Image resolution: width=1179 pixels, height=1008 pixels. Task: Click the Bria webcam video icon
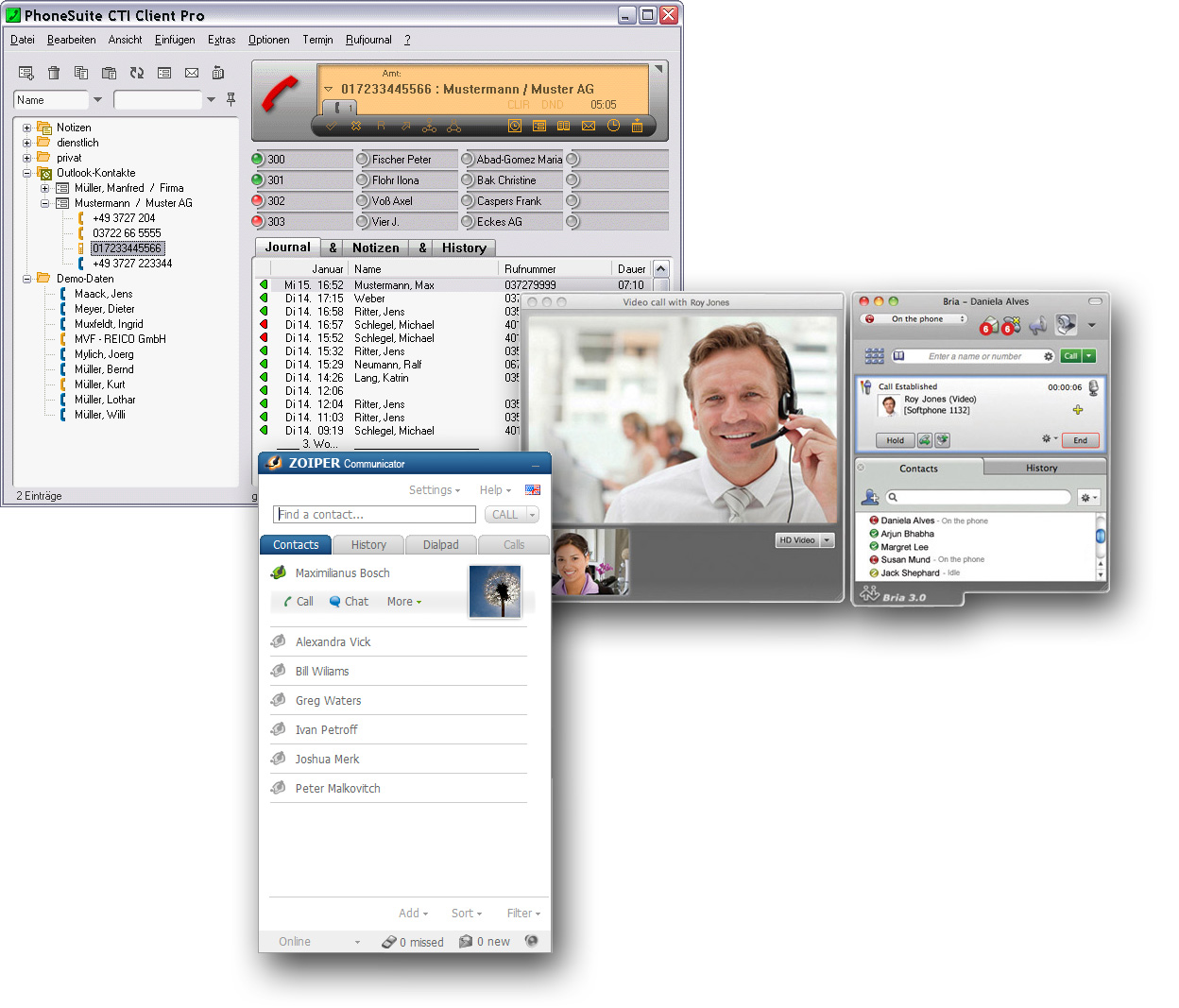point(1066,325)
